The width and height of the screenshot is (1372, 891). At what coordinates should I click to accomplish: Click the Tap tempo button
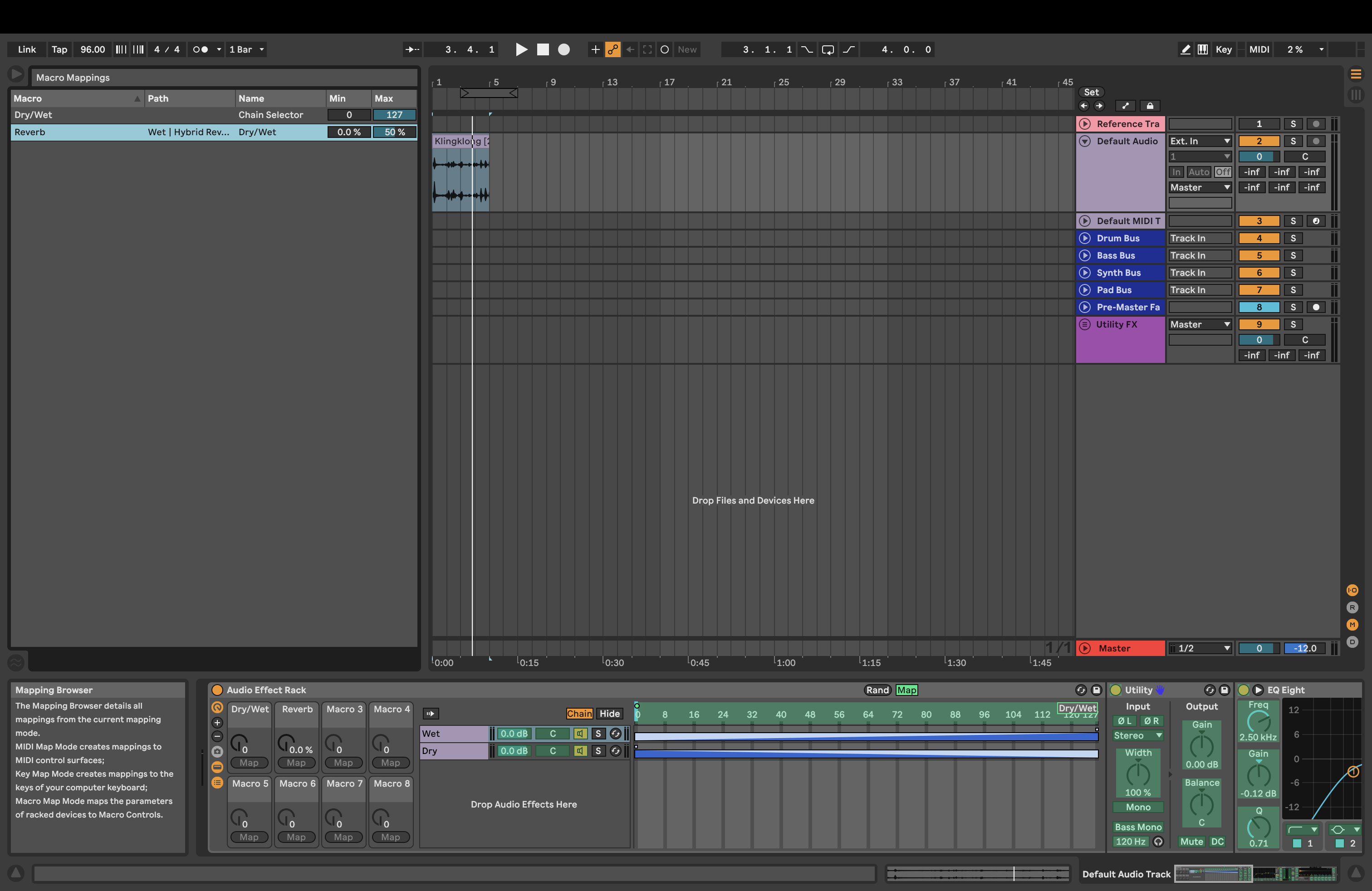pos(59,49)
